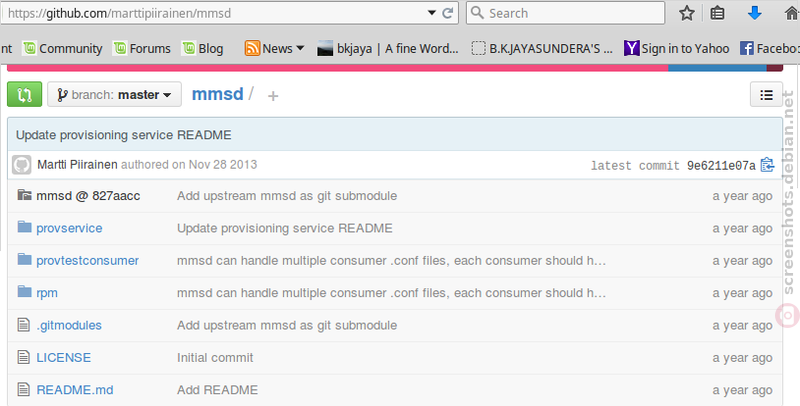Open the rpm folder
This screenshot has width=800, height=406.
pyautogui.click(x=47, y=293)
